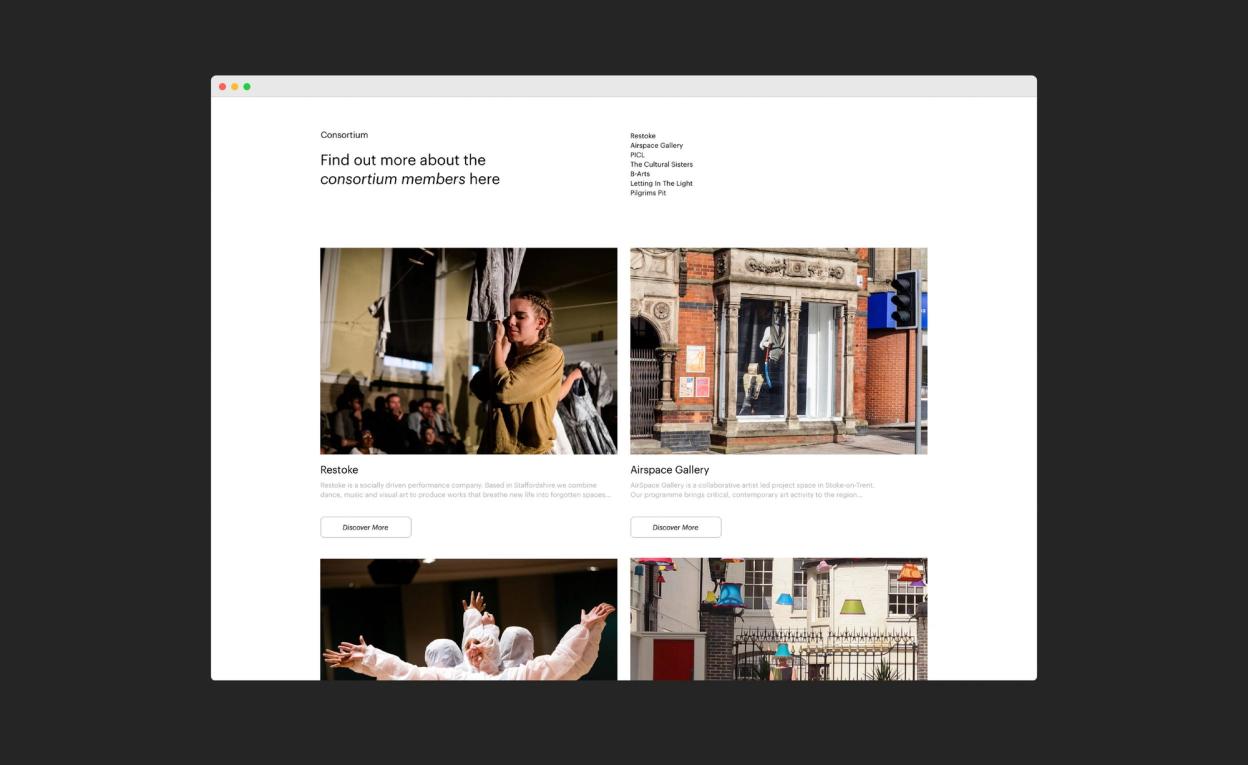
Task: Maximize the window with the green button
Action: click(247, 87)
